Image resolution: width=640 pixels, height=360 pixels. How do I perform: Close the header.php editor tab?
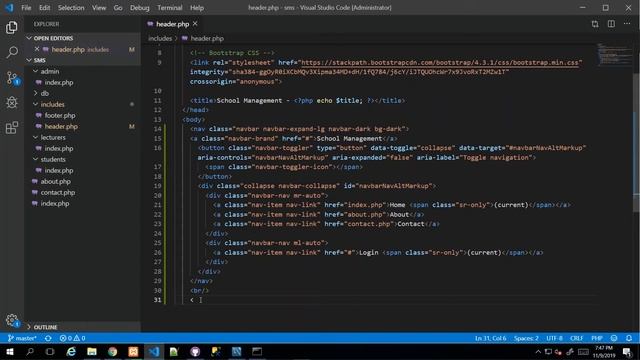(x=195, y=24)
